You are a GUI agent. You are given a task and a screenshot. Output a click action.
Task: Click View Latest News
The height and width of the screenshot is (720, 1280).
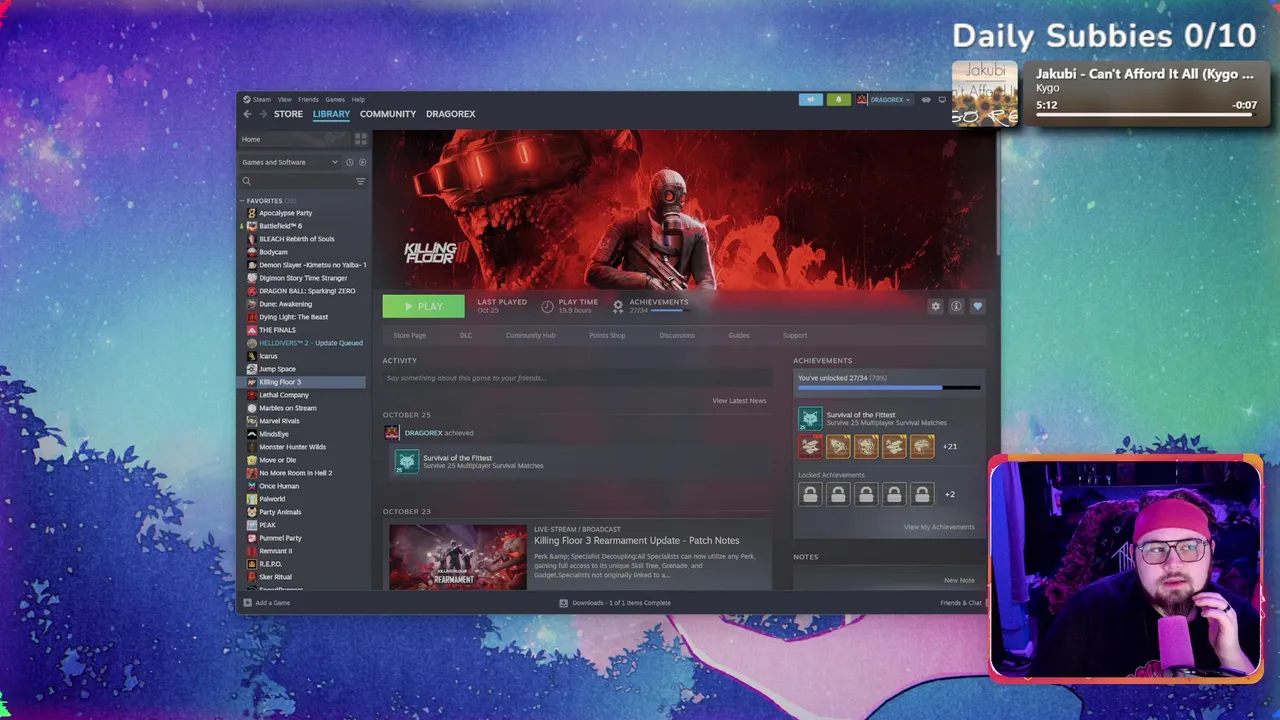pos(739,401)
